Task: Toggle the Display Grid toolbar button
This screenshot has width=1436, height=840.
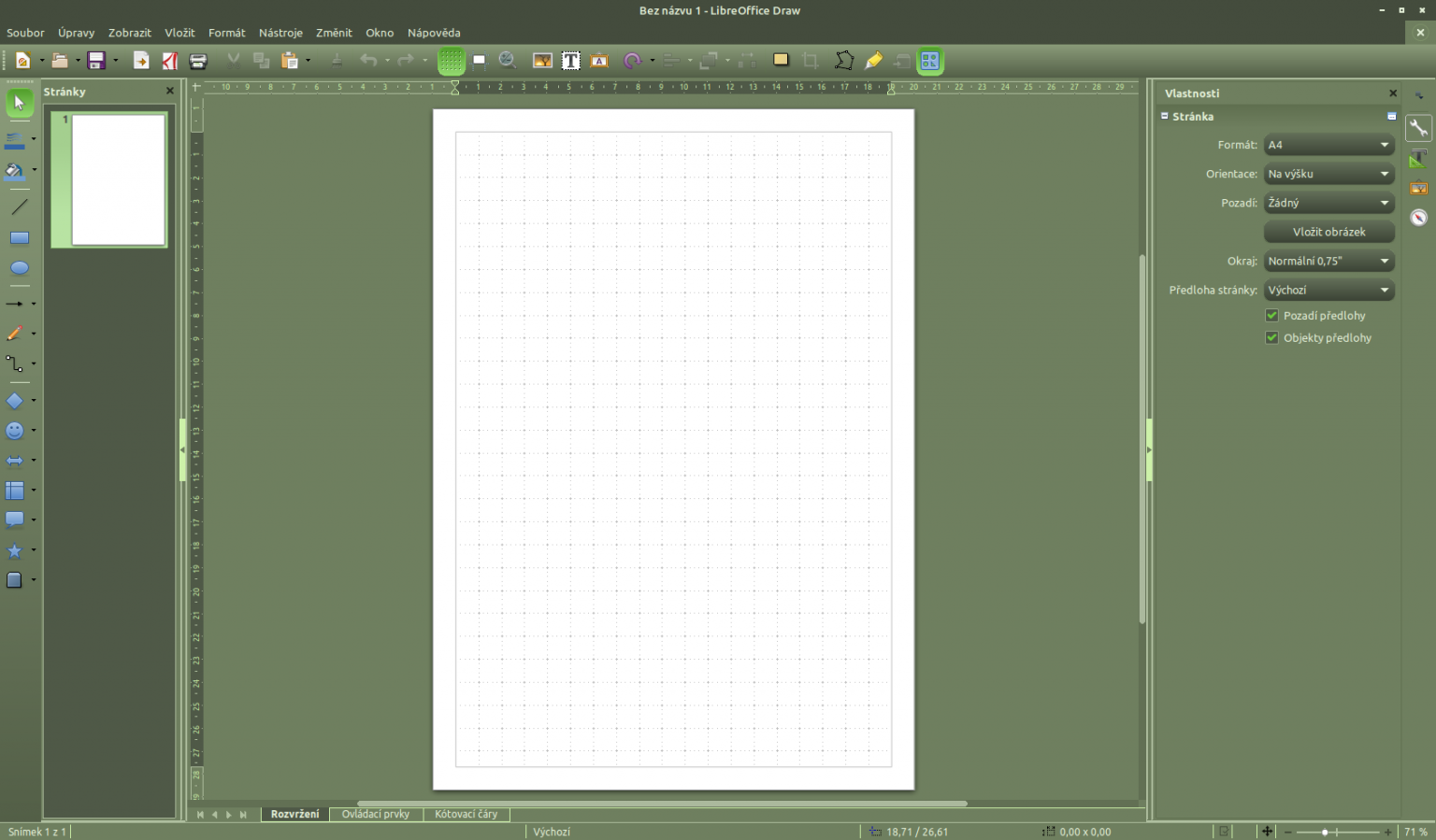Action: coord(452,61)
